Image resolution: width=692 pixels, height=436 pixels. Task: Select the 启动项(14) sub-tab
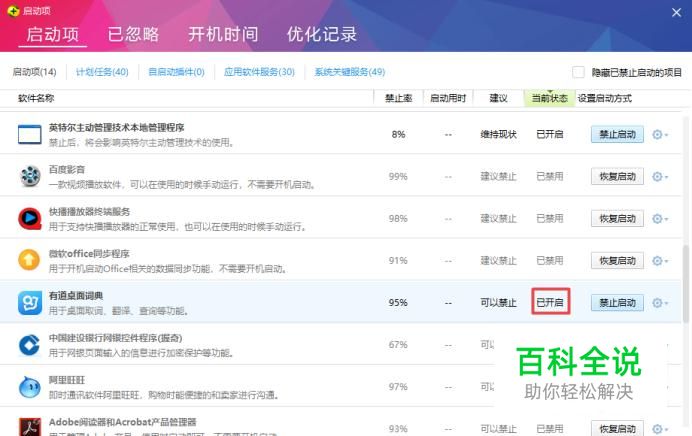[x=34, y=72]
